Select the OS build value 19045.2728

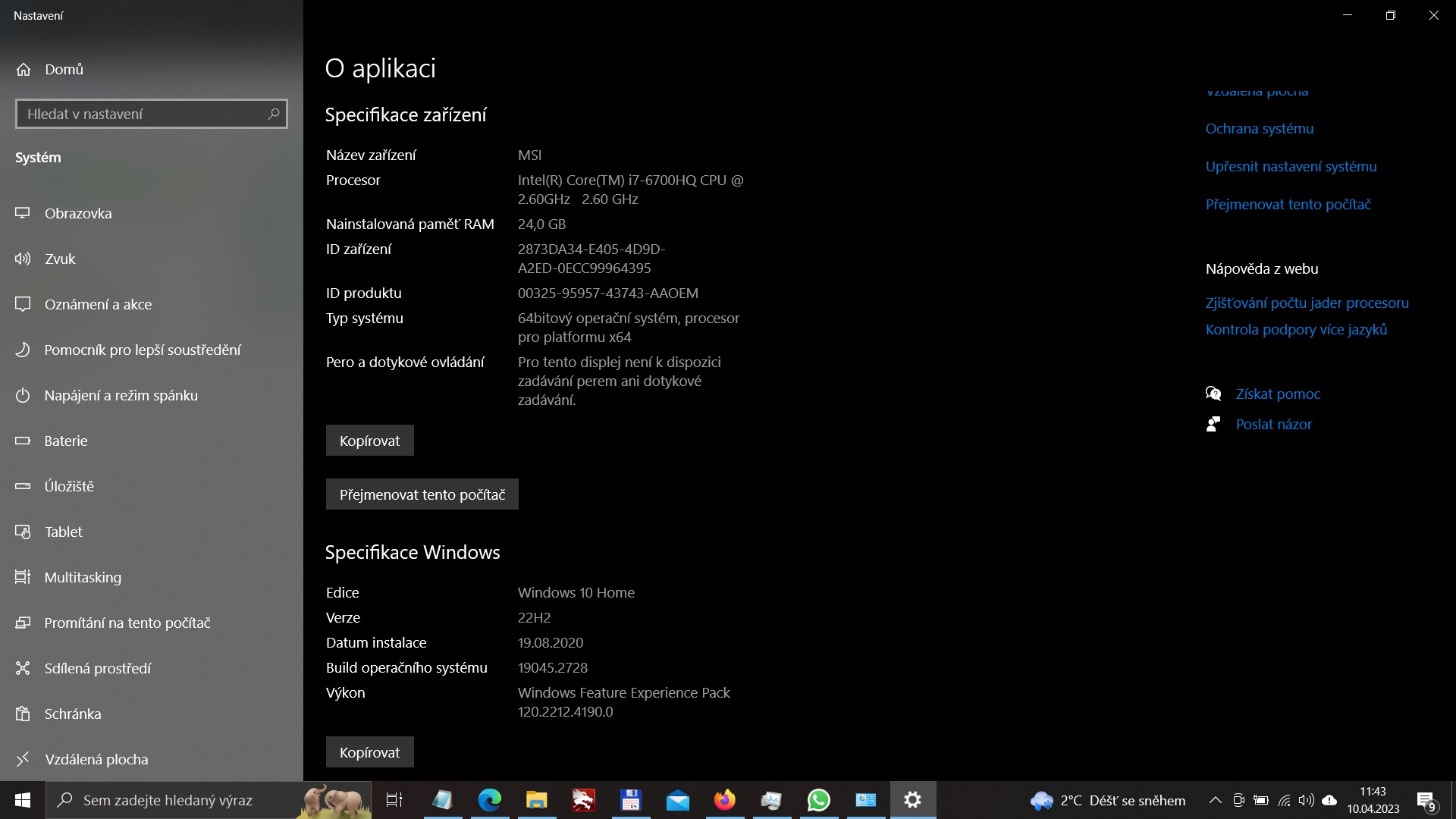[x=553, y=667]
